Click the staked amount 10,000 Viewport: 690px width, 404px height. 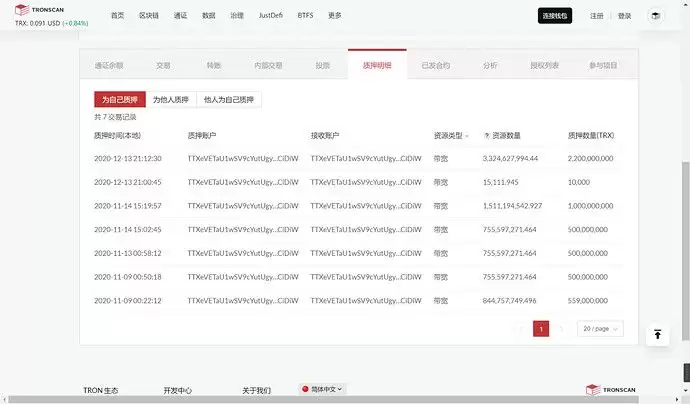pos(579,182)
